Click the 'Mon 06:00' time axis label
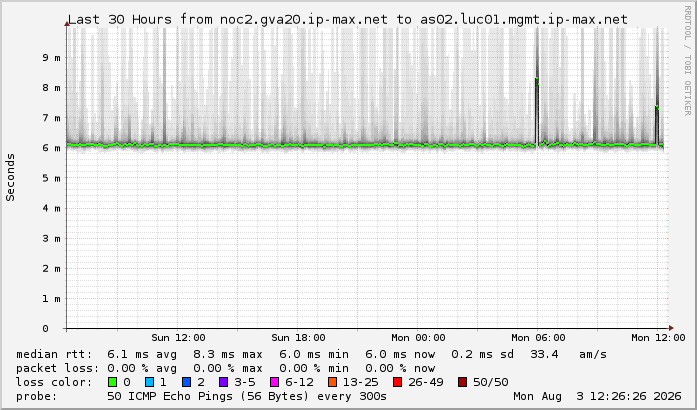This screenshot has height=410, width=697. pyautogui.click(x=538, y=338)
